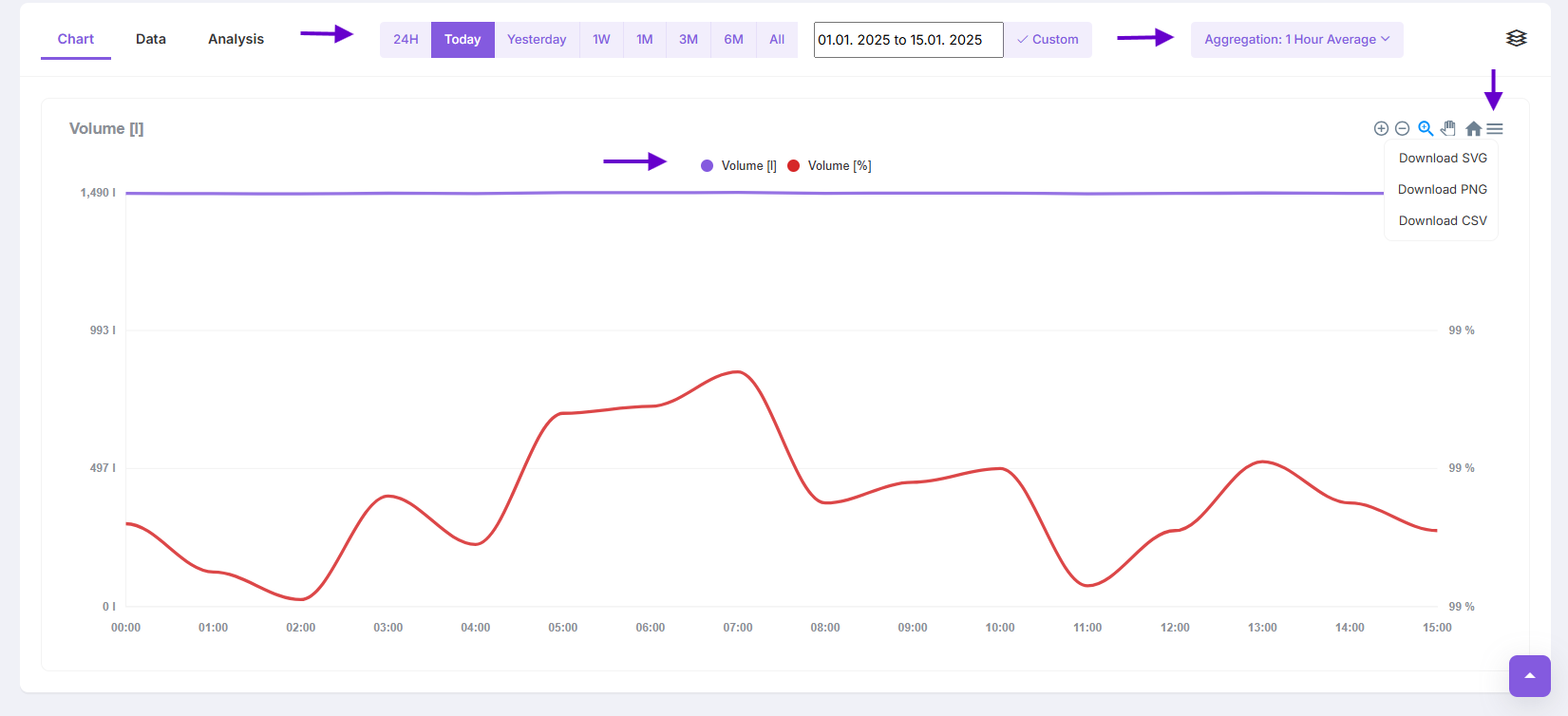The height and width of the screenshot is (716, 1568).
Task: Select the 3M time range
Action: coord(689,39)
